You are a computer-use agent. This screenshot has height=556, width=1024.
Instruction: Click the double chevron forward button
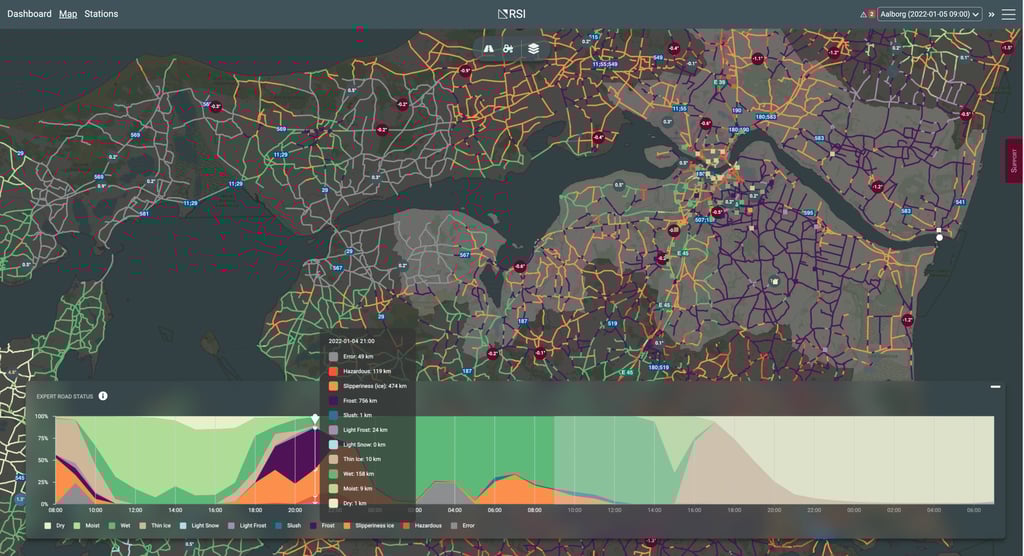[x=991, y=14]
